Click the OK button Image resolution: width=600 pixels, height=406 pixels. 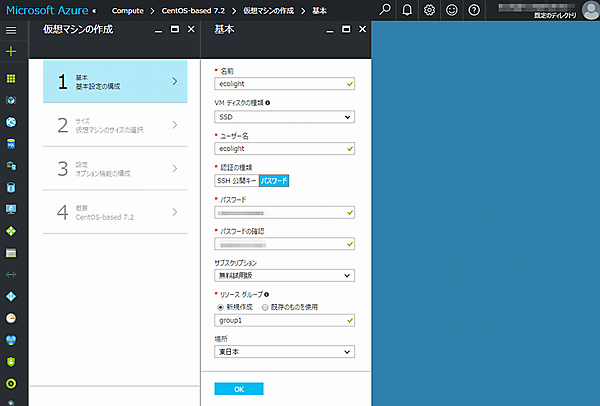pyautogui.click(x=239, y=388)
